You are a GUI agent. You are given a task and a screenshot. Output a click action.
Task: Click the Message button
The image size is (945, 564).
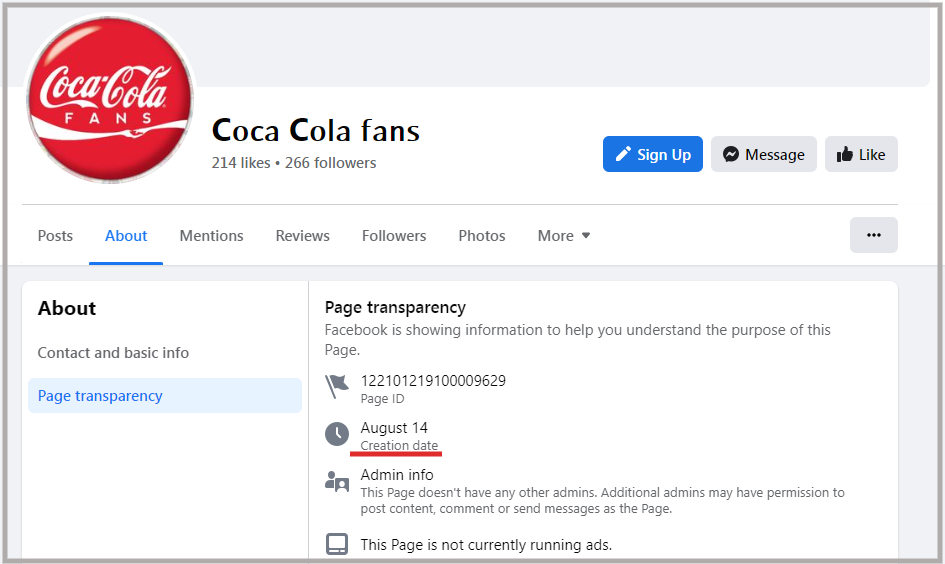point(764,154)
